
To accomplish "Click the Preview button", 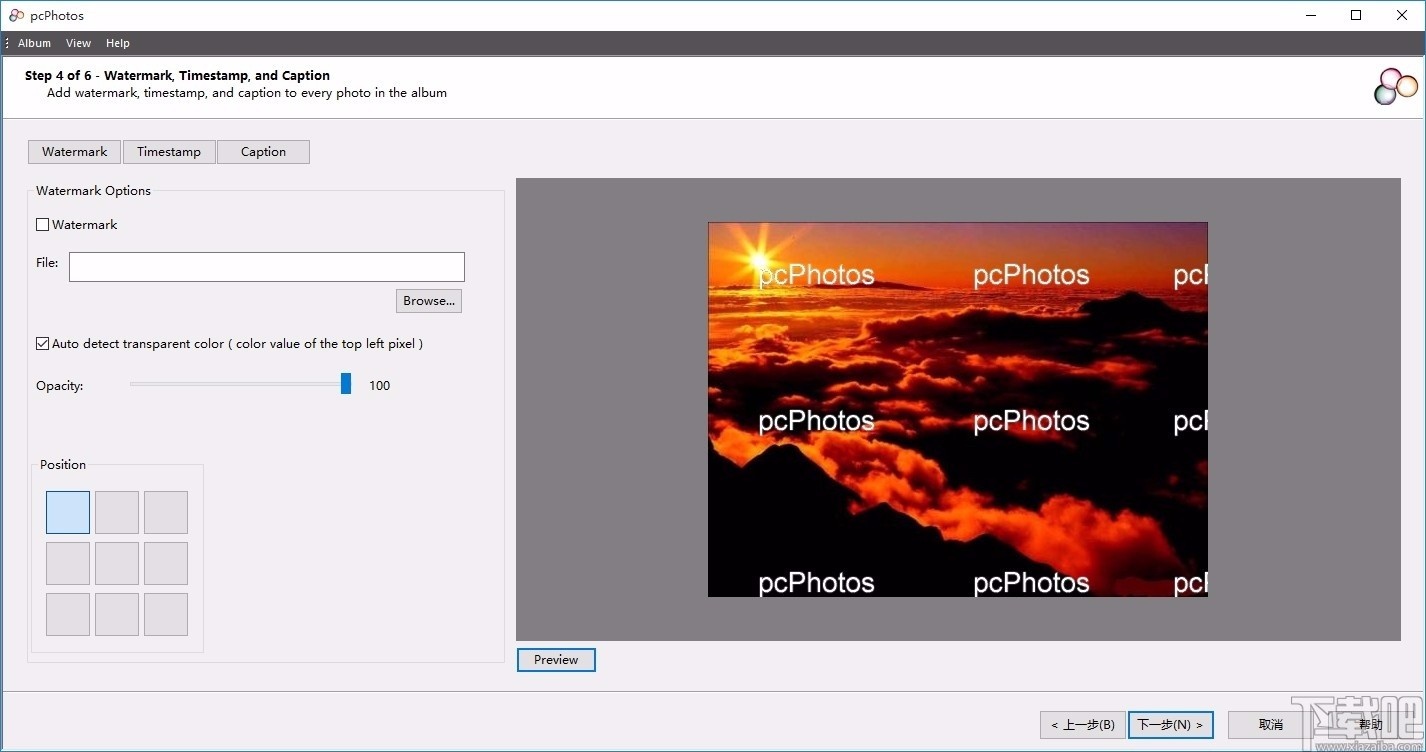I will [556, 660].
